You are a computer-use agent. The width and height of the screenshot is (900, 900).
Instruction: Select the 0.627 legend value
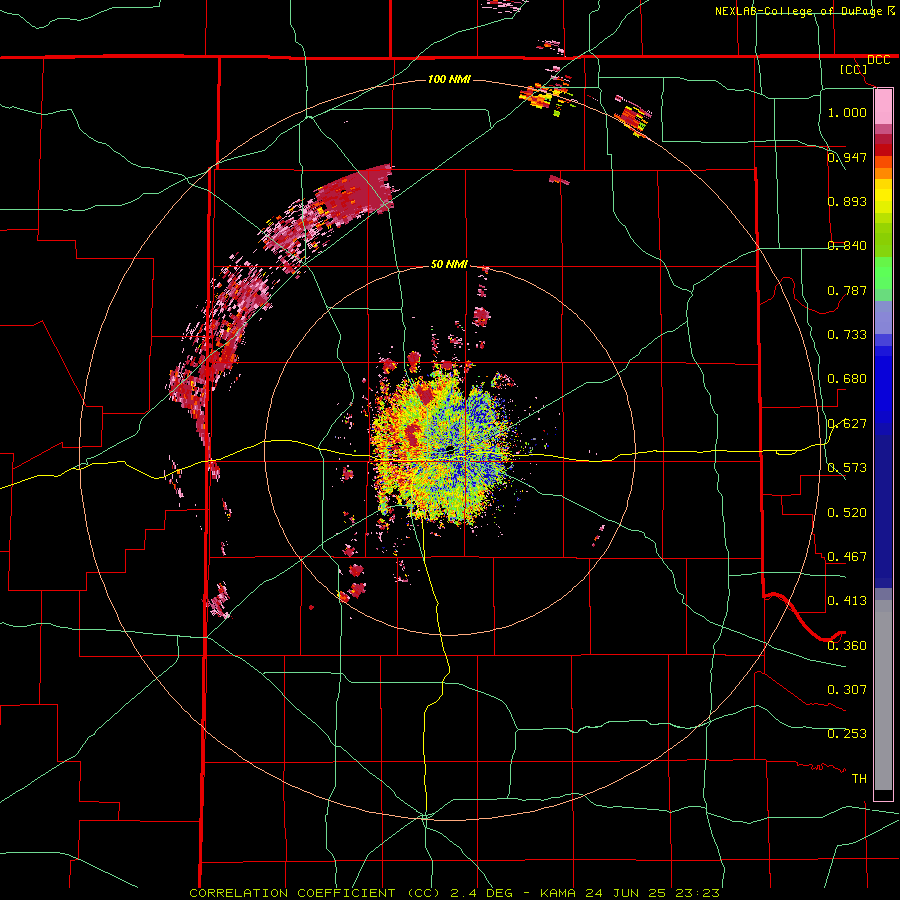coord(847,423)
